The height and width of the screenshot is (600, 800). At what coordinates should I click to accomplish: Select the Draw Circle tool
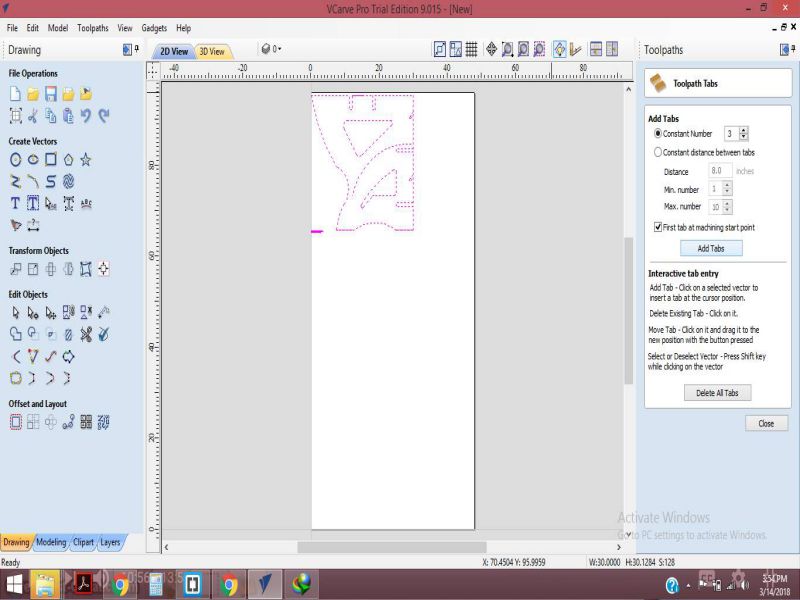pyautogui.click(x=15, y=160)
